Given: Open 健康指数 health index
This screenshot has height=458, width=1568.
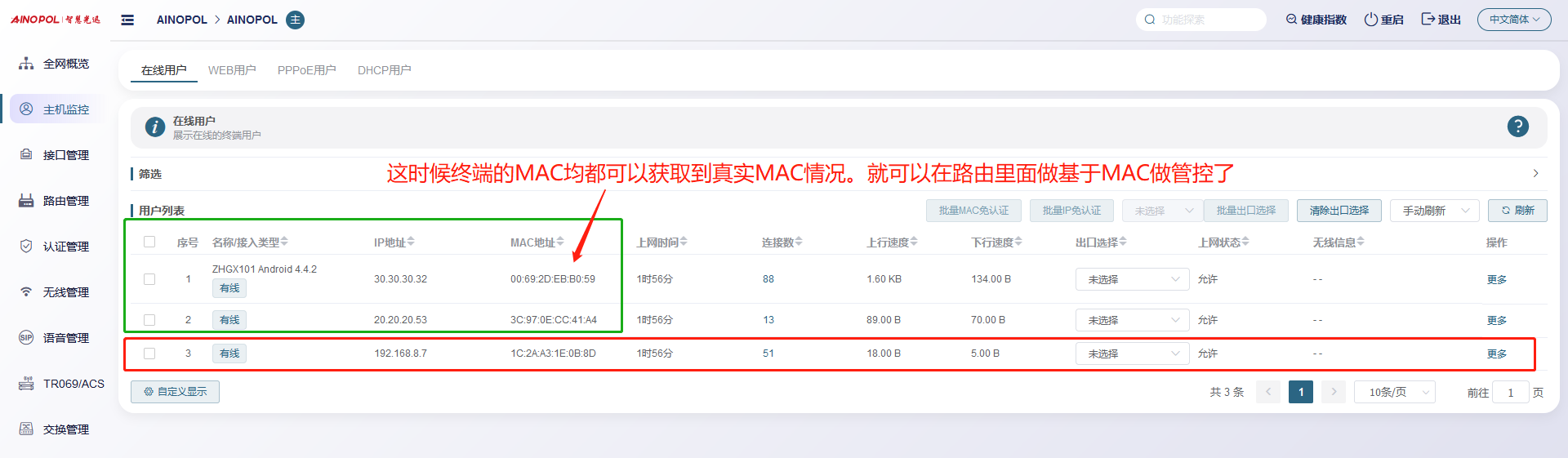Looking at the screenshot, I should pyautogui.click(x=1316, y=20).
